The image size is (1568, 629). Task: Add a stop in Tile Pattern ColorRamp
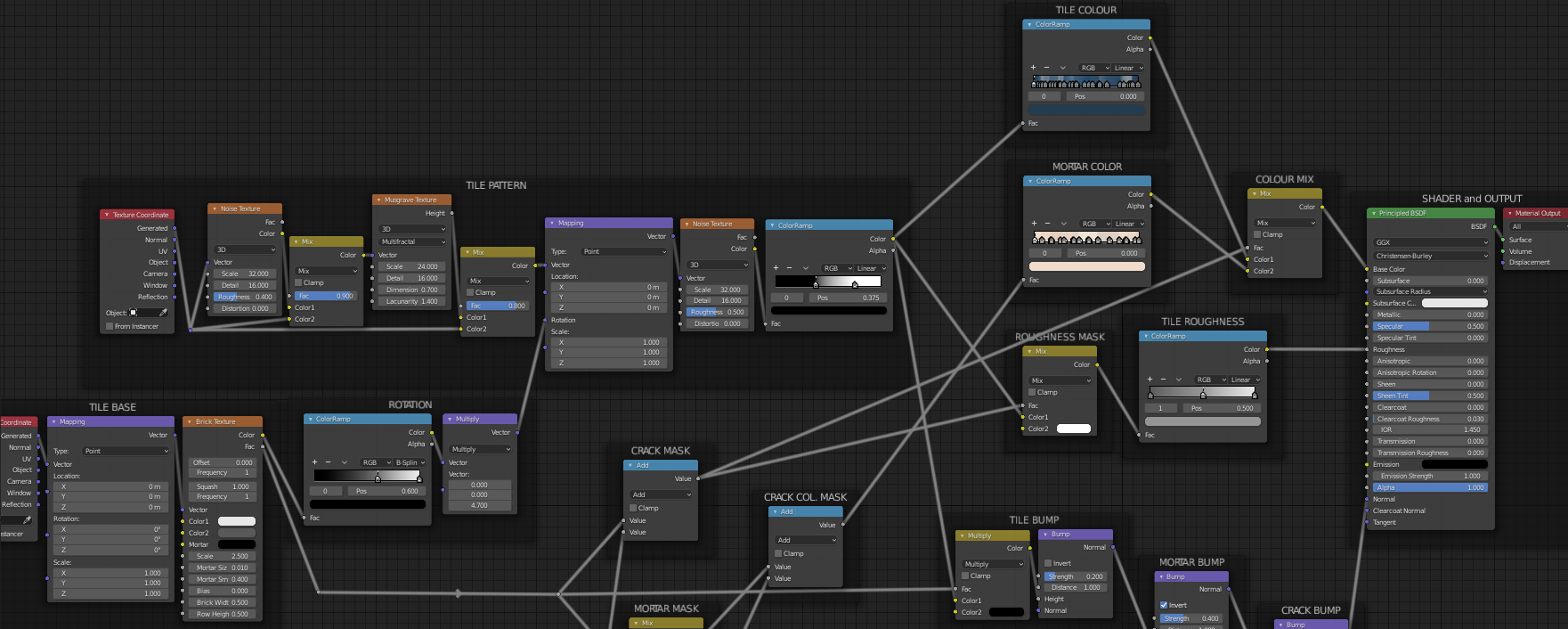[776, 268]
